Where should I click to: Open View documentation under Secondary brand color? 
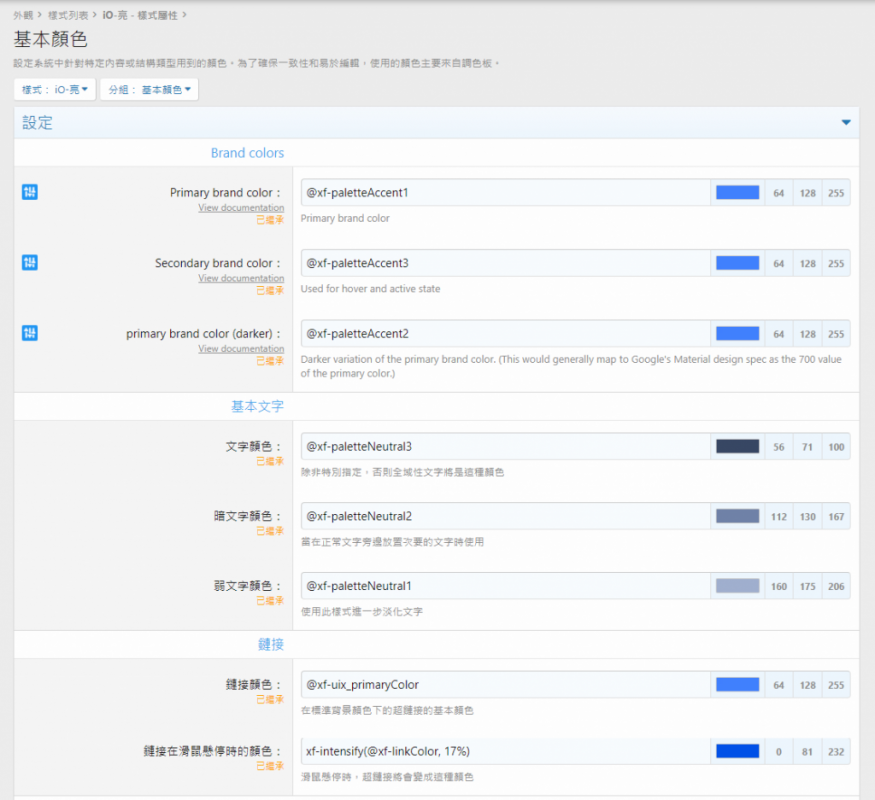click(240, 278)
